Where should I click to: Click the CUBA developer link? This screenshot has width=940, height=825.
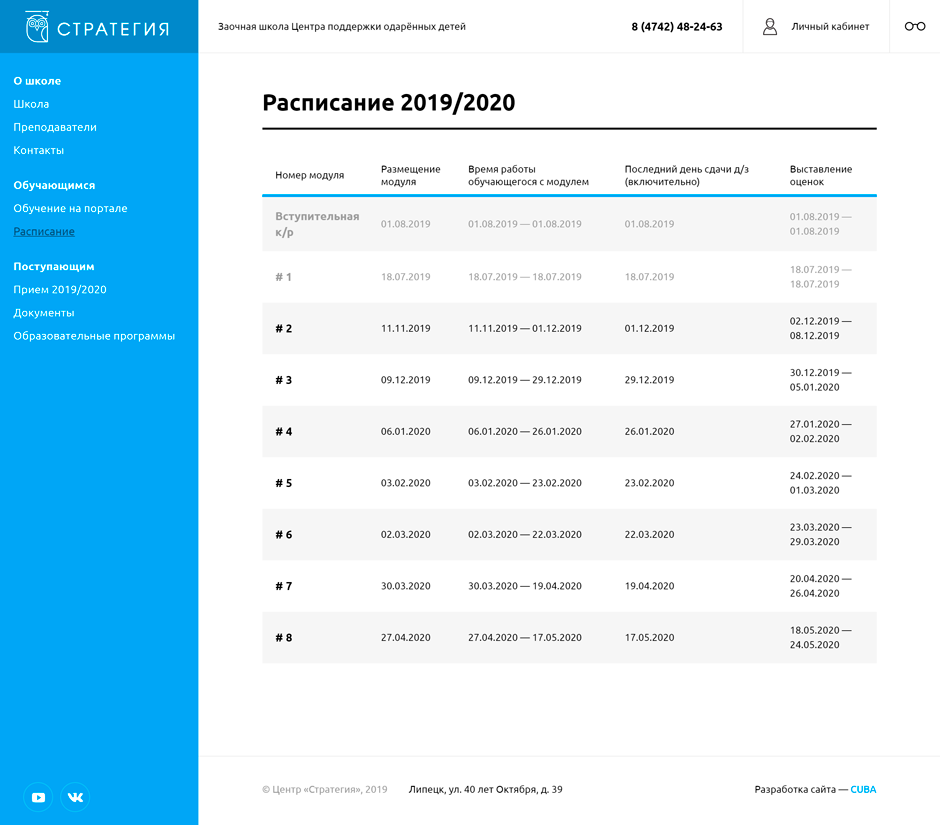point(863,789)
